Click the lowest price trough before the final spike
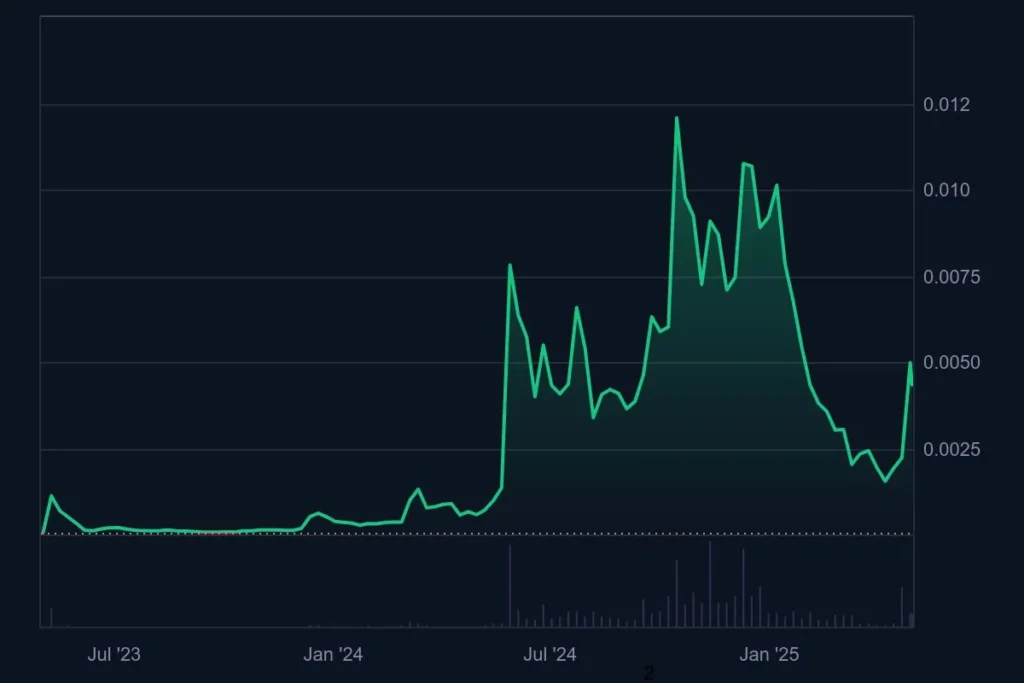The width and height of the screenshot is (1024, 683). pyautogui.click(x=886, y=481)
